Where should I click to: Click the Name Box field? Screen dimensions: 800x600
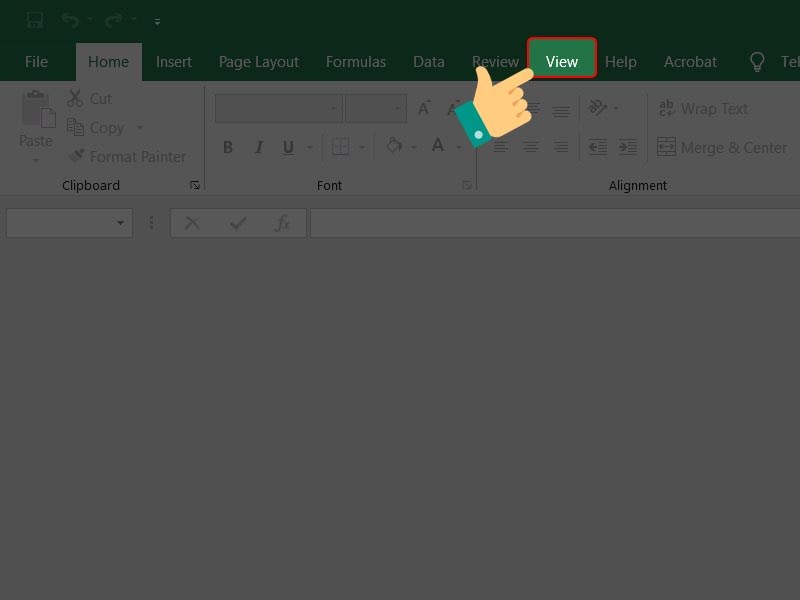(x=69, y=222)
